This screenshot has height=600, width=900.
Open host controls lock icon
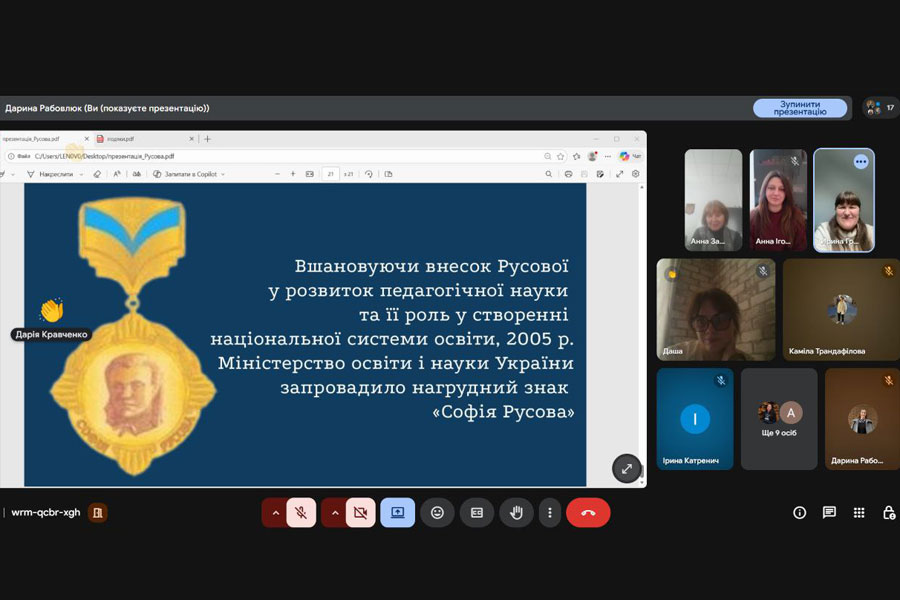coord(889,512)
